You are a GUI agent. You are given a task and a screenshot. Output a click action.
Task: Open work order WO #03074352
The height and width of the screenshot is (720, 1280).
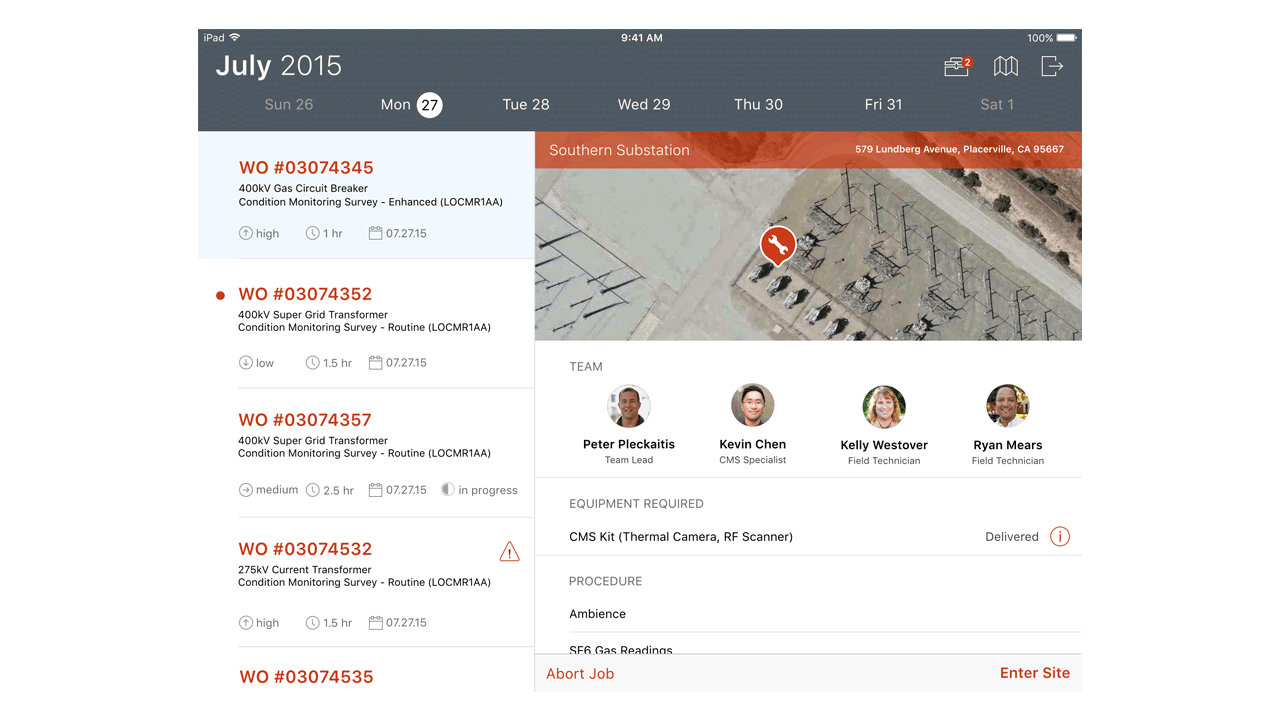(x=366, y=324)
